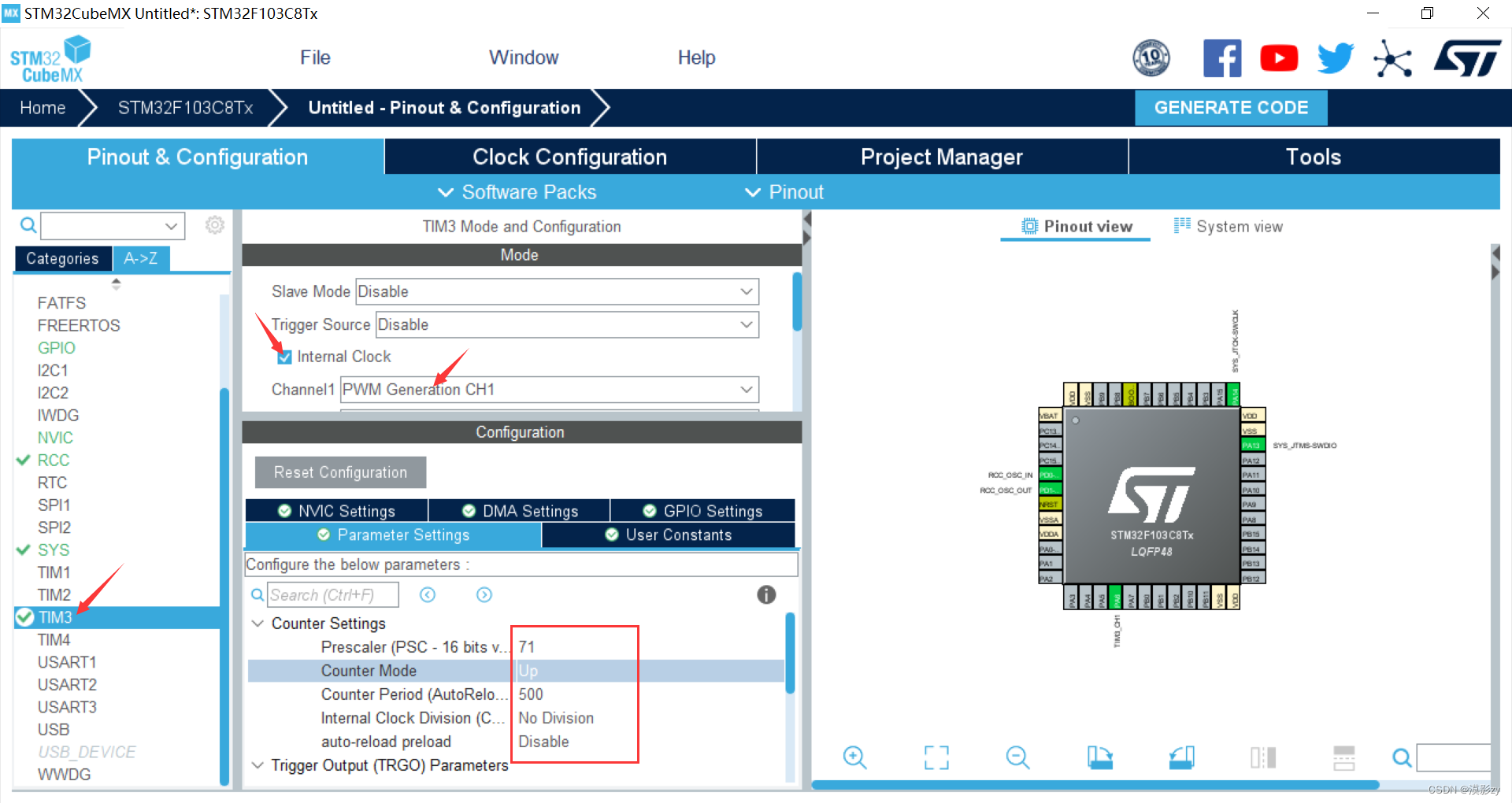Switch to Project Manager tab
This screenshot has height=803, width=1512.
click(x=942, y=157)
